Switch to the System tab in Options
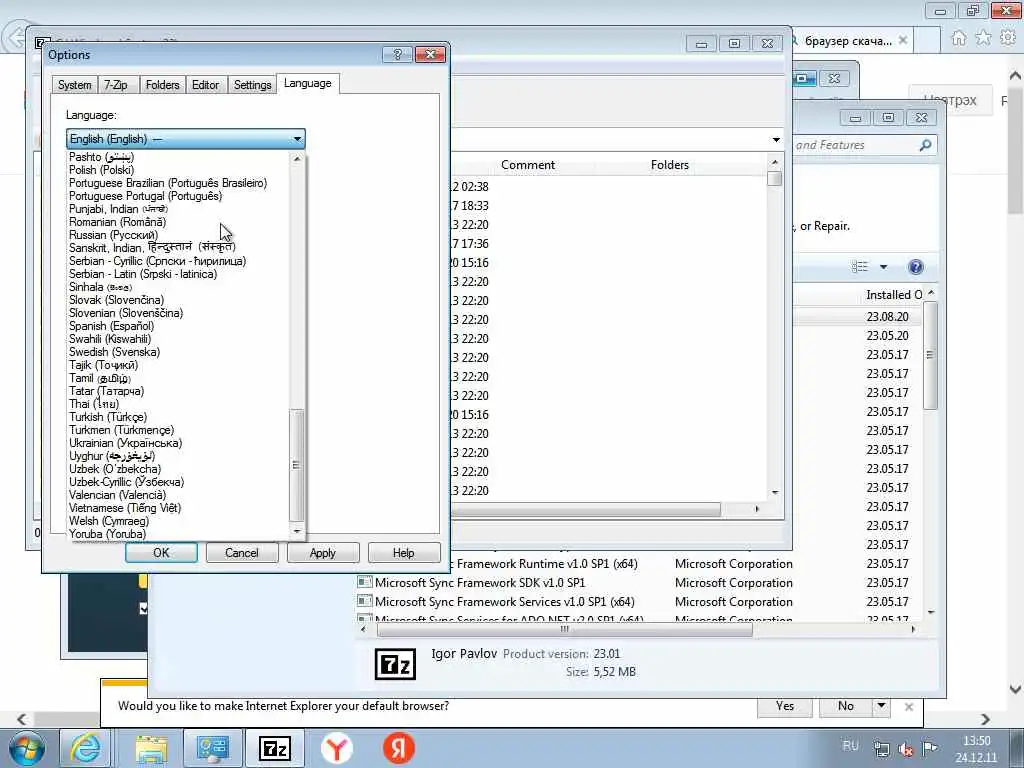The image size is (1024, 768). point(74,85)
